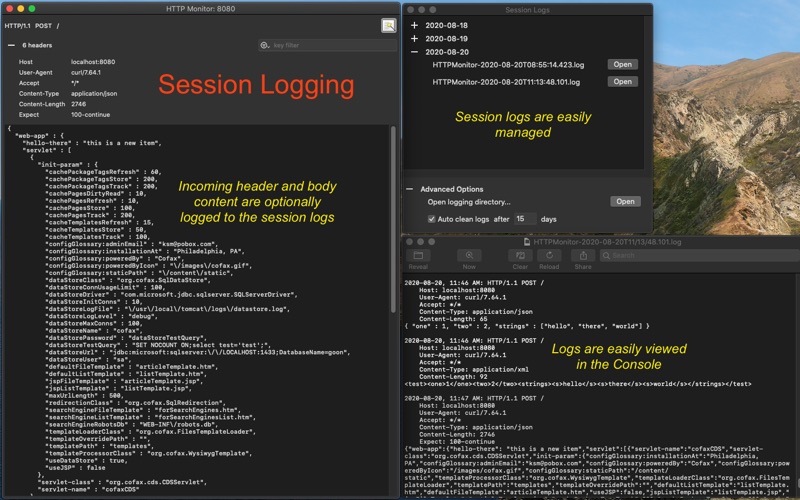Click the auto clean days field showing 15
Viewport: 800px width, 500px height.
click(x=524, y=218)
